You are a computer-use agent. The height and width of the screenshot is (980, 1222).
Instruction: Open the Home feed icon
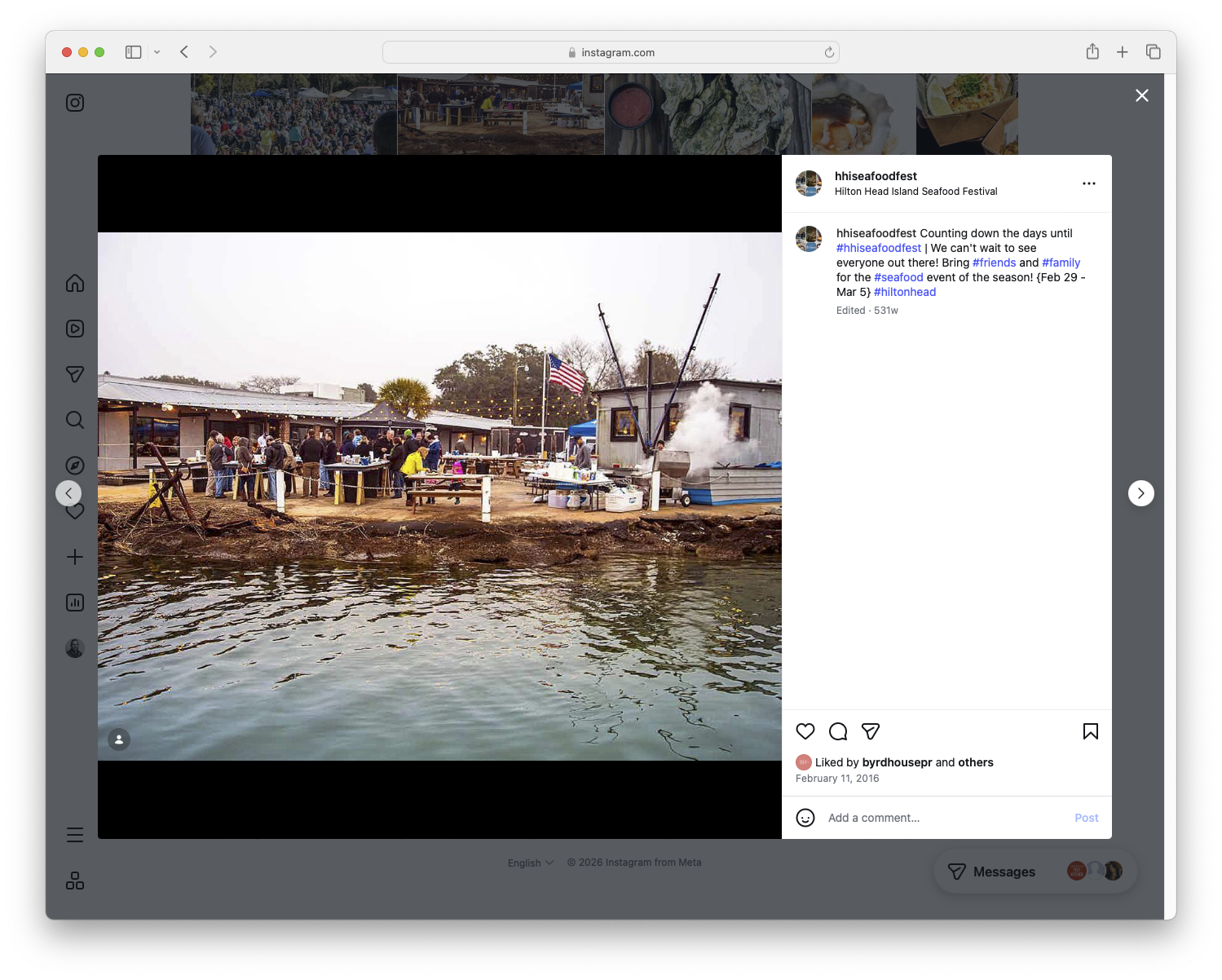pyautogui.click(x=74, y=283)
